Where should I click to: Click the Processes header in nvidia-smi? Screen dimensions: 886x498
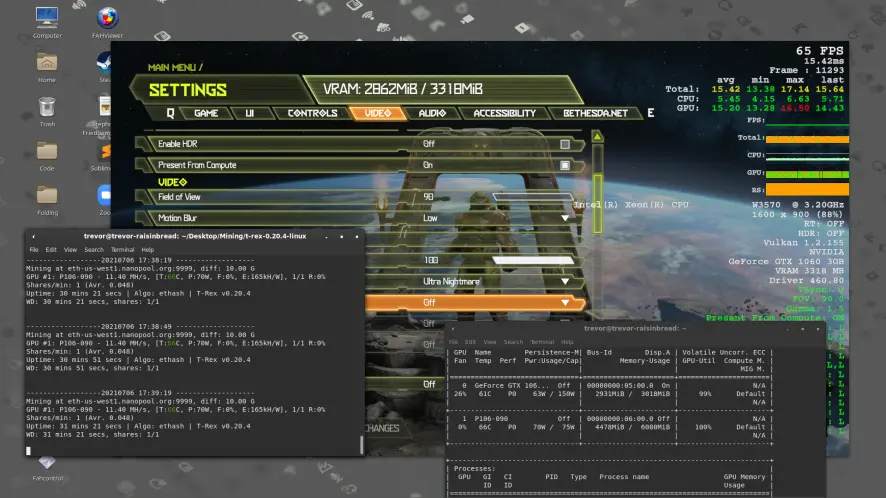[x=474, y=469]
